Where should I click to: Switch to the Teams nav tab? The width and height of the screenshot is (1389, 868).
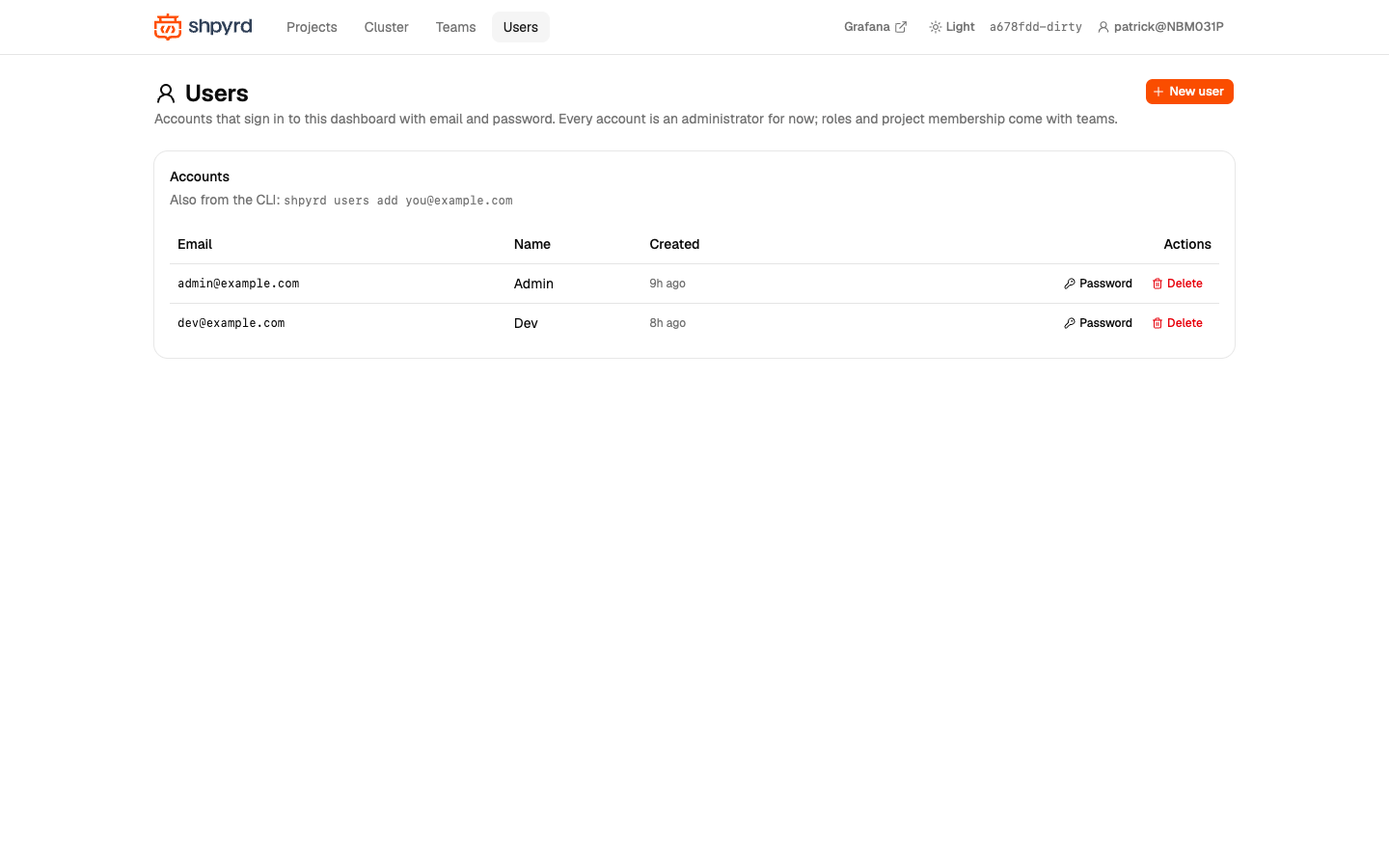click(x=455, y=27)
